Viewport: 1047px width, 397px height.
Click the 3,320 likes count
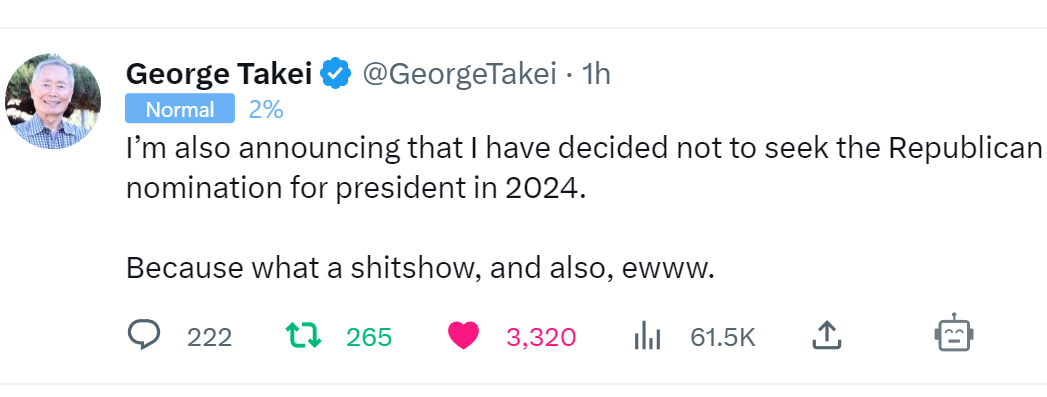[541, 338]
